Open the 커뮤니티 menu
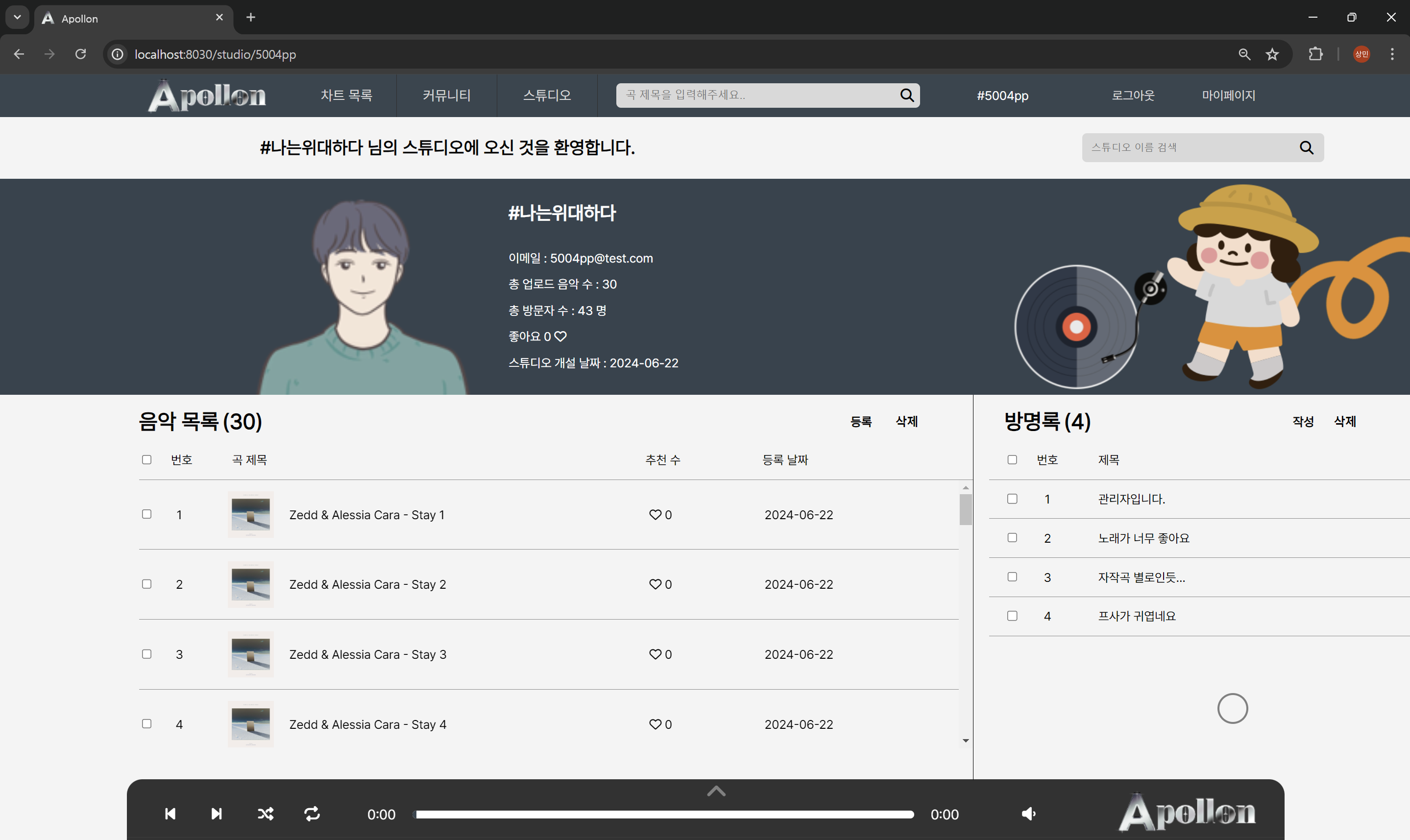Screen dimensions: 1410x840 click(x=446, y=95)
